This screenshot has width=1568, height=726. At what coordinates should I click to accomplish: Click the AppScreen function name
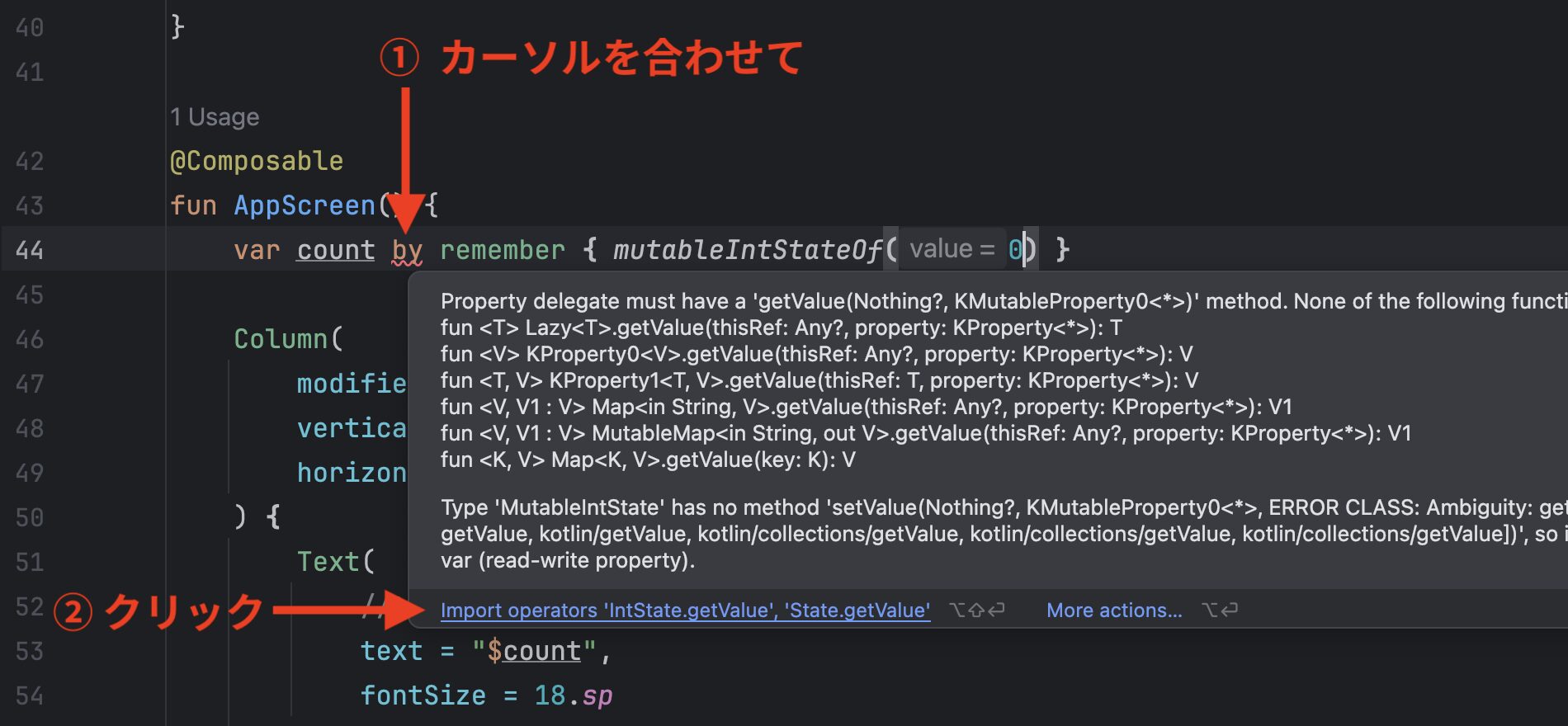click(305, 205)
